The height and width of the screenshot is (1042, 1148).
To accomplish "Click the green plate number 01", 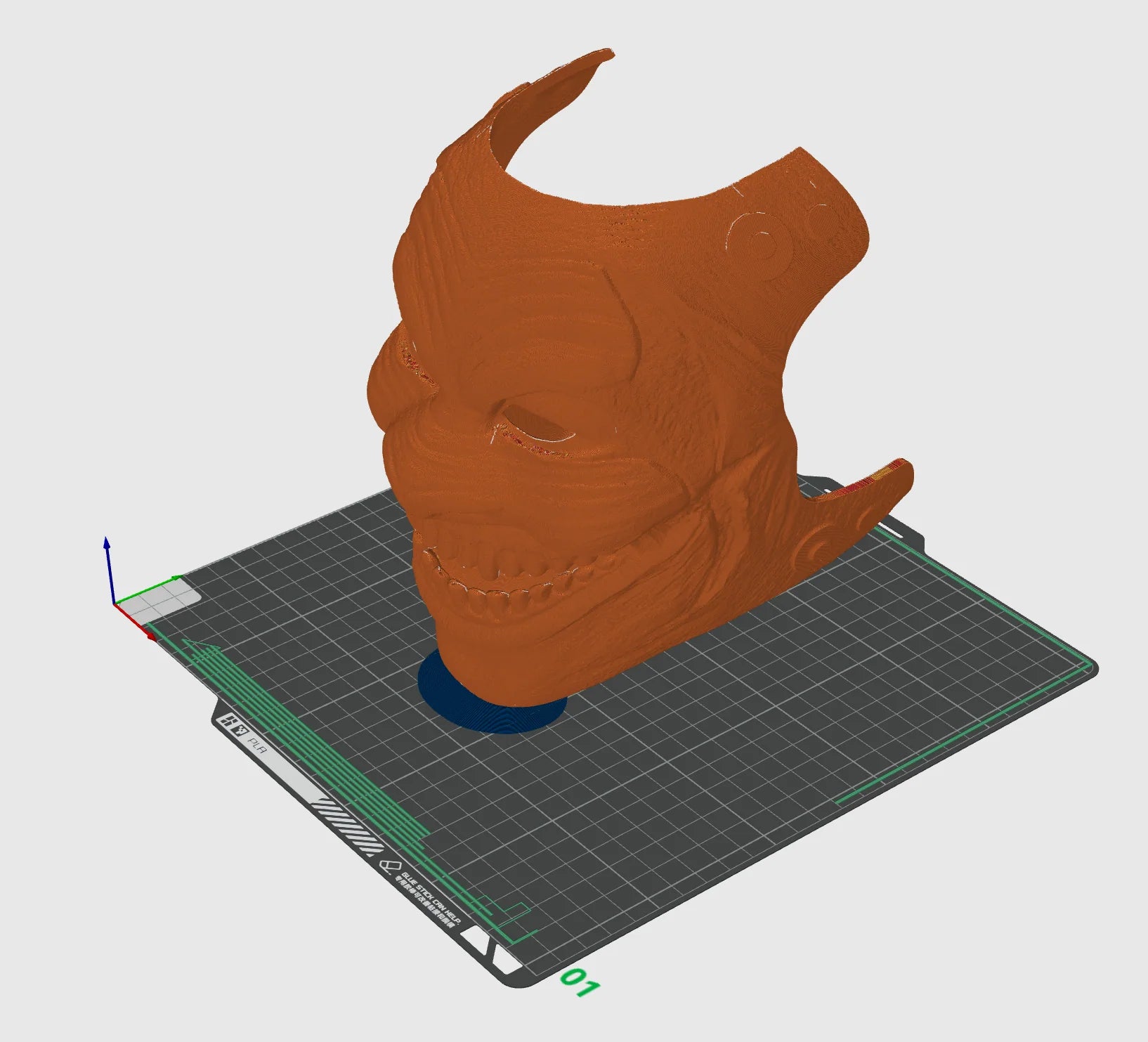I will [580, 983].
